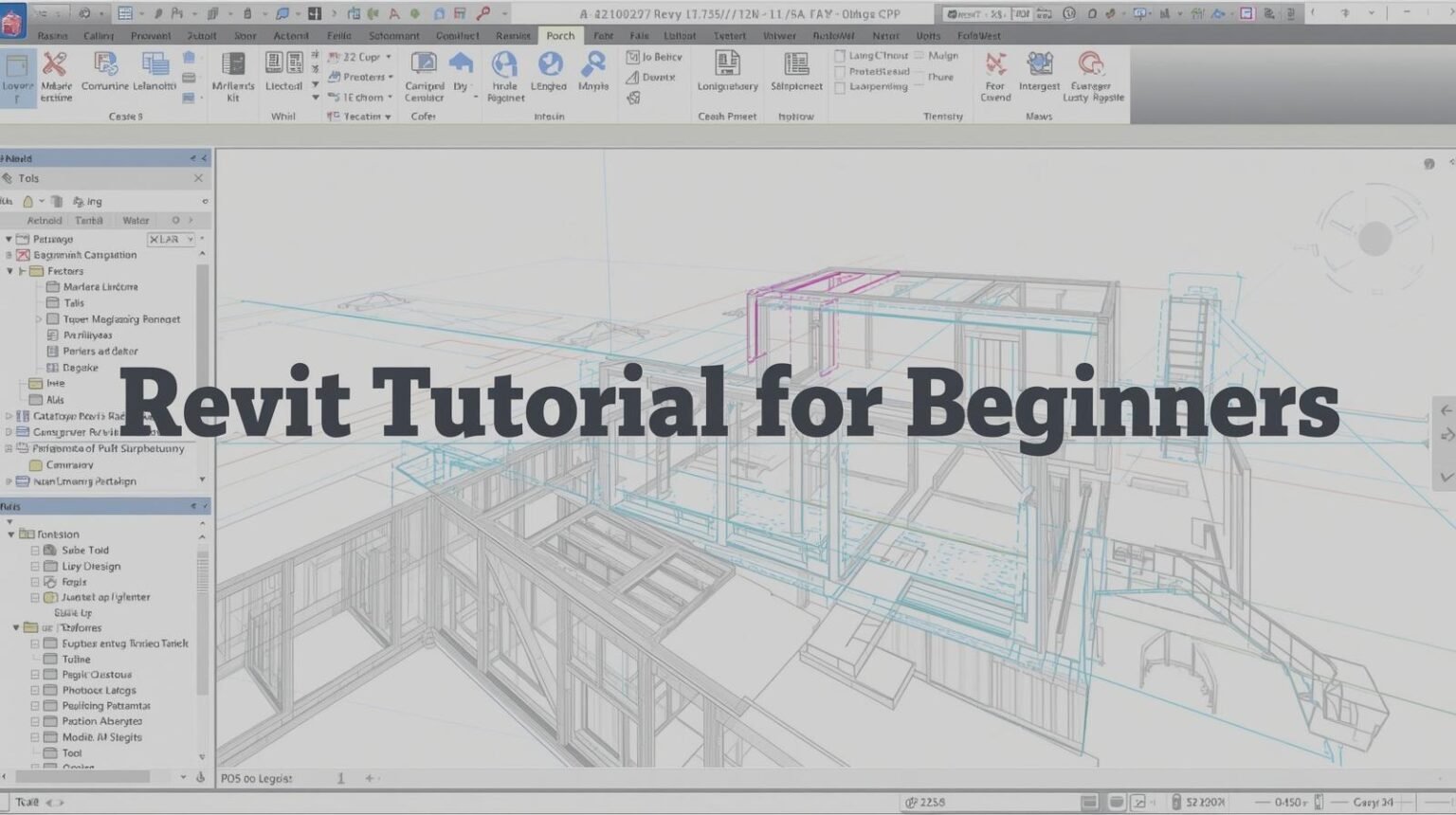Click the For Covend scissors icon

994,63
